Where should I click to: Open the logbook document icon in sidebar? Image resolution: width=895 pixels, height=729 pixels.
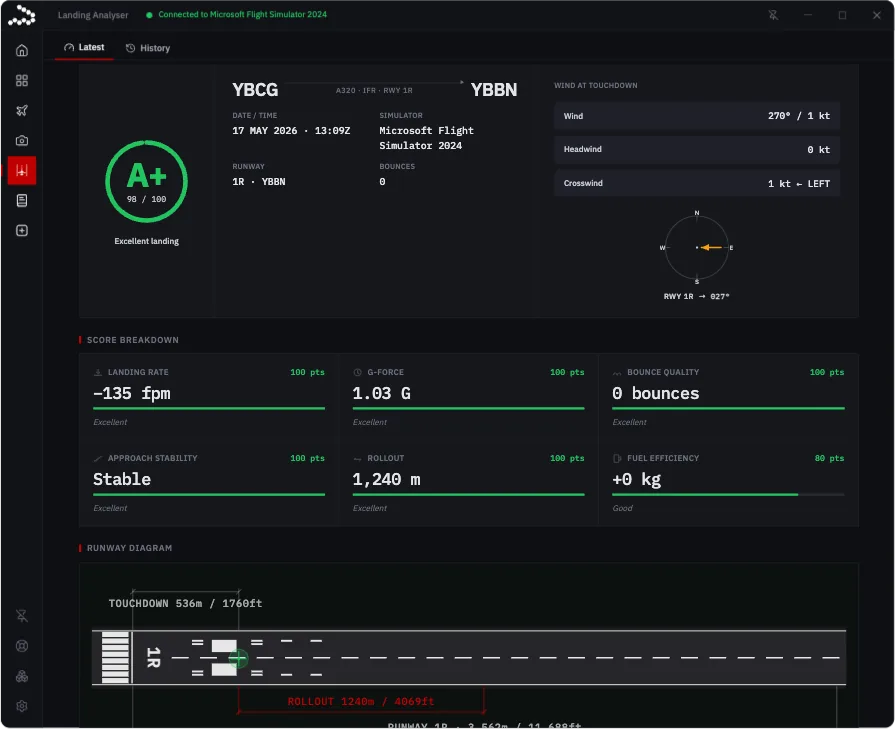tap(22, 200)
